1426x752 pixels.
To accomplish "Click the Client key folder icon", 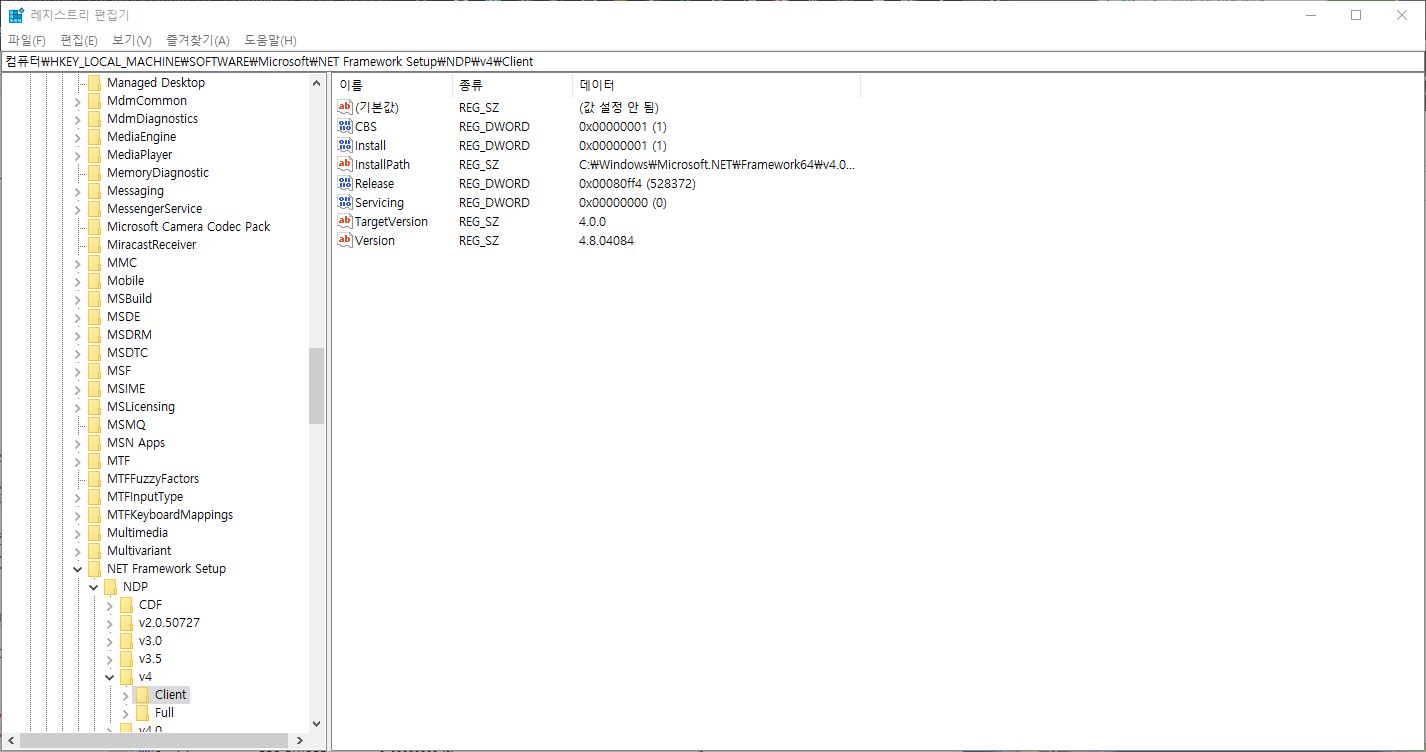I will 143,694.
